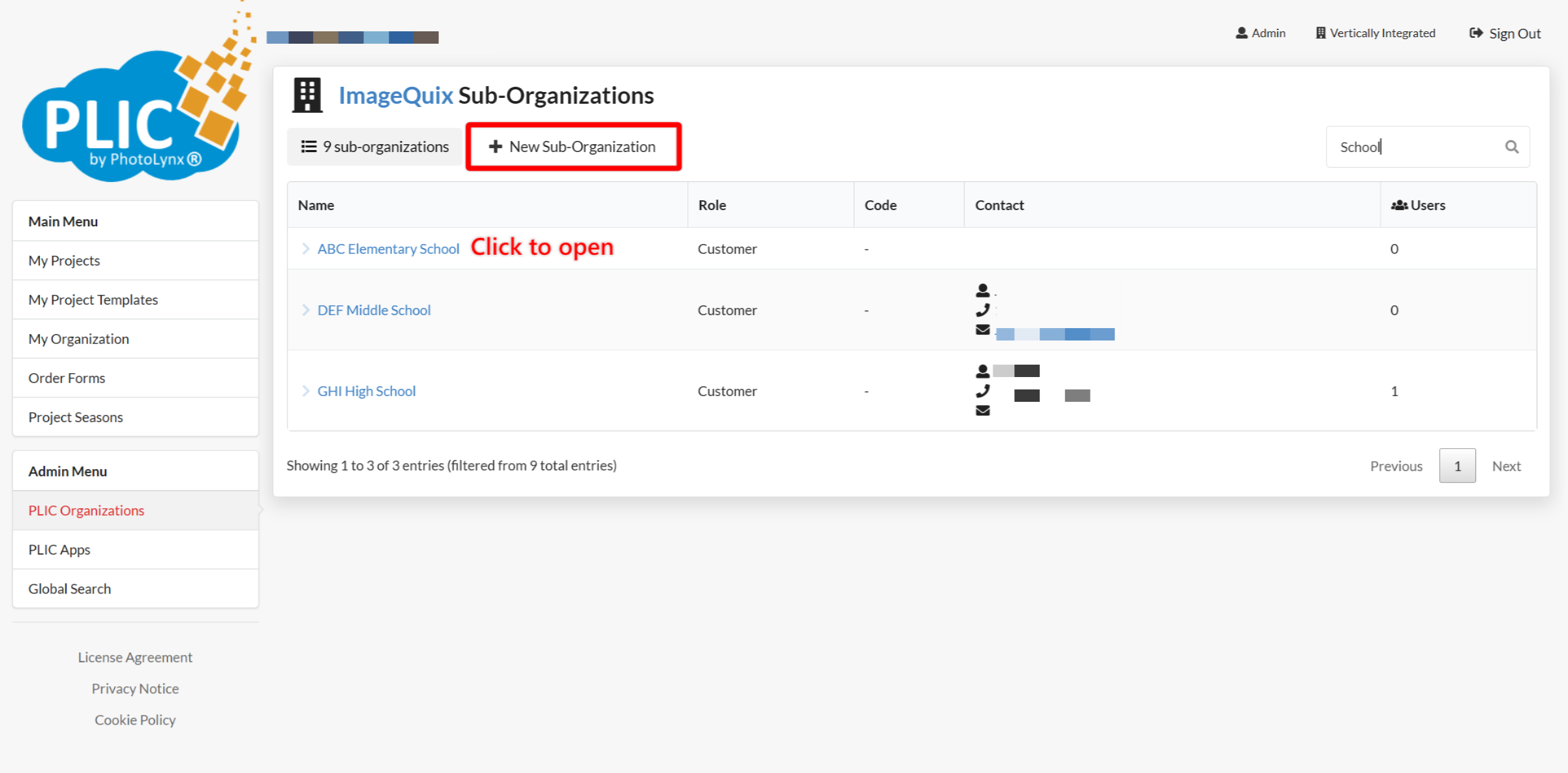Screen dimensions: 1568x773
Task: Click the Sign Out link
Action: pos(1505,33)
